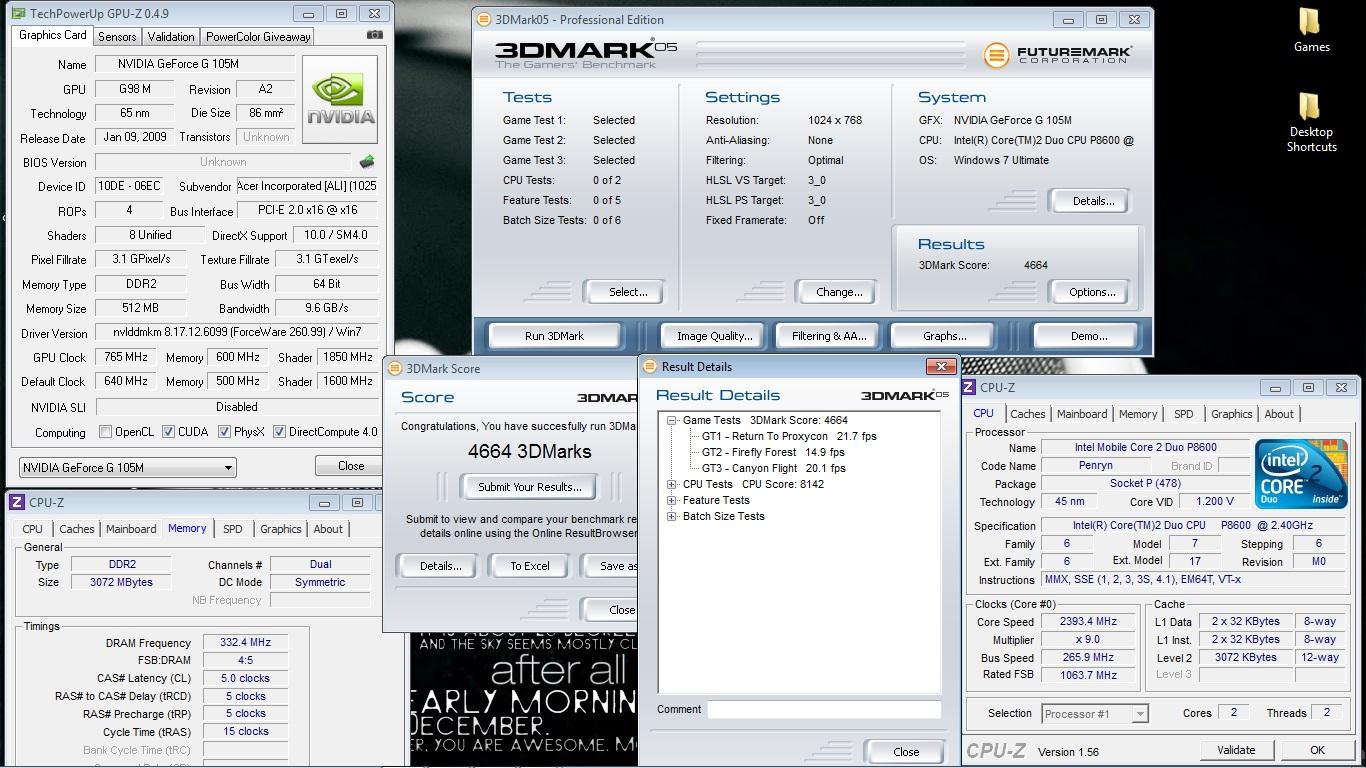
Task: Open the PowerColor Giveaway tab
Action: (258, 36)
